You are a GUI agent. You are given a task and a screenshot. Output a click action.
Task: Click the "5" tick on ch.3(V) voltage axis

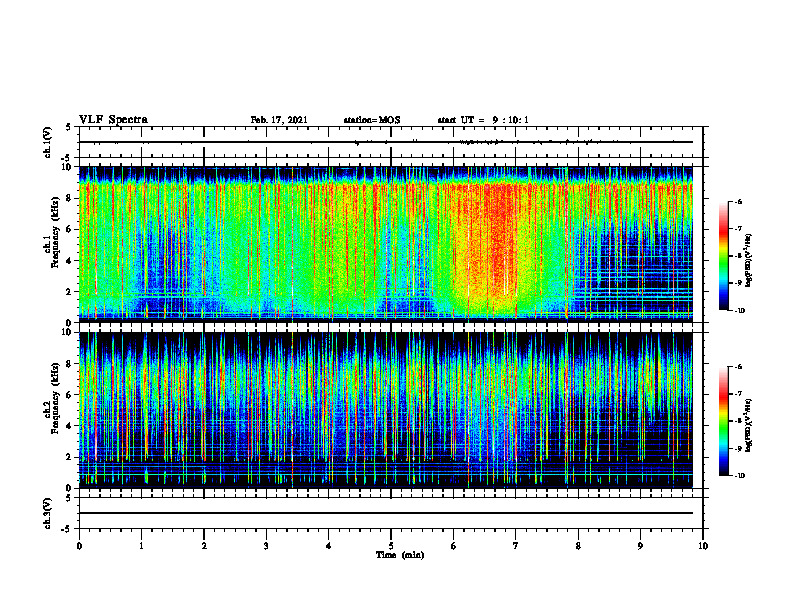click(x=70, y=498)
